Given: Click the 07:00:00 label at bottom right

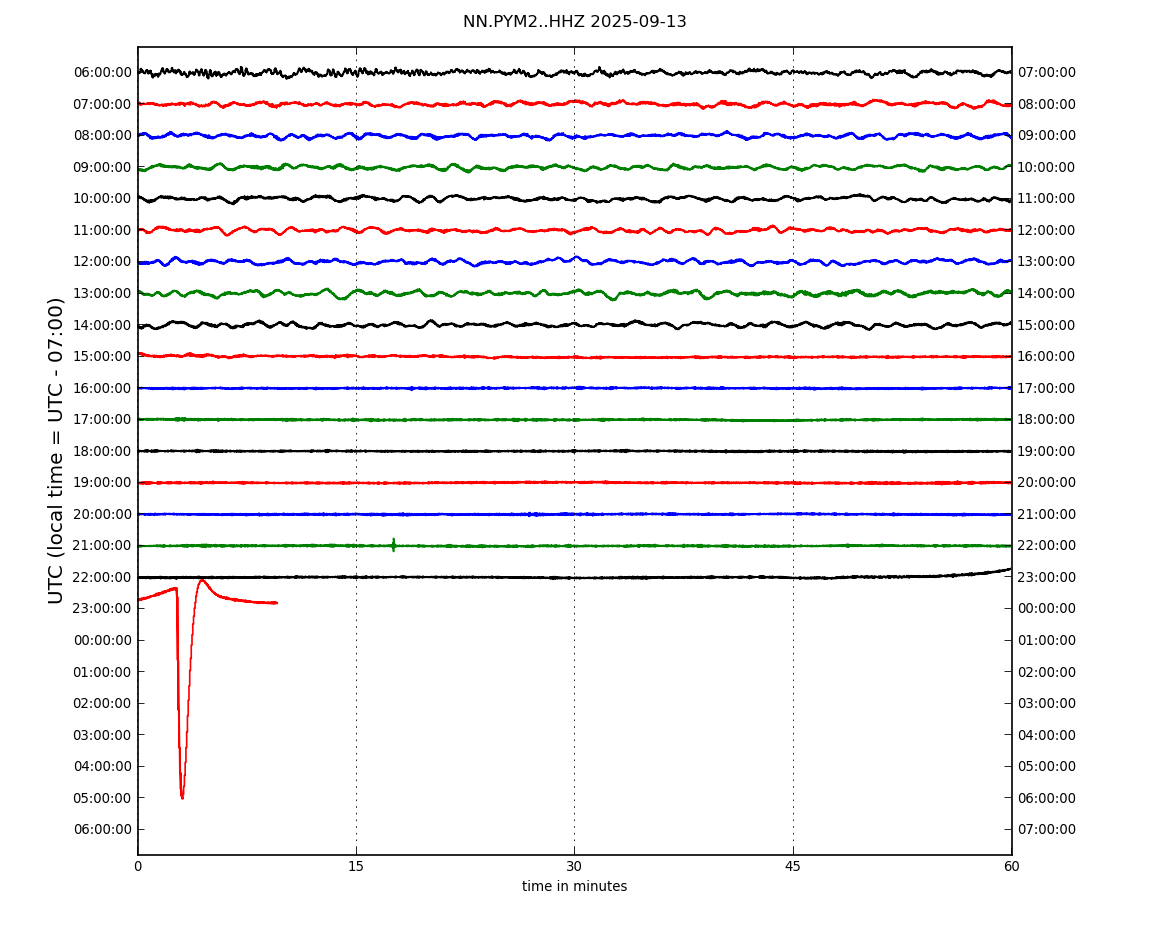Looking at the screenshot, I should 1047,830.
